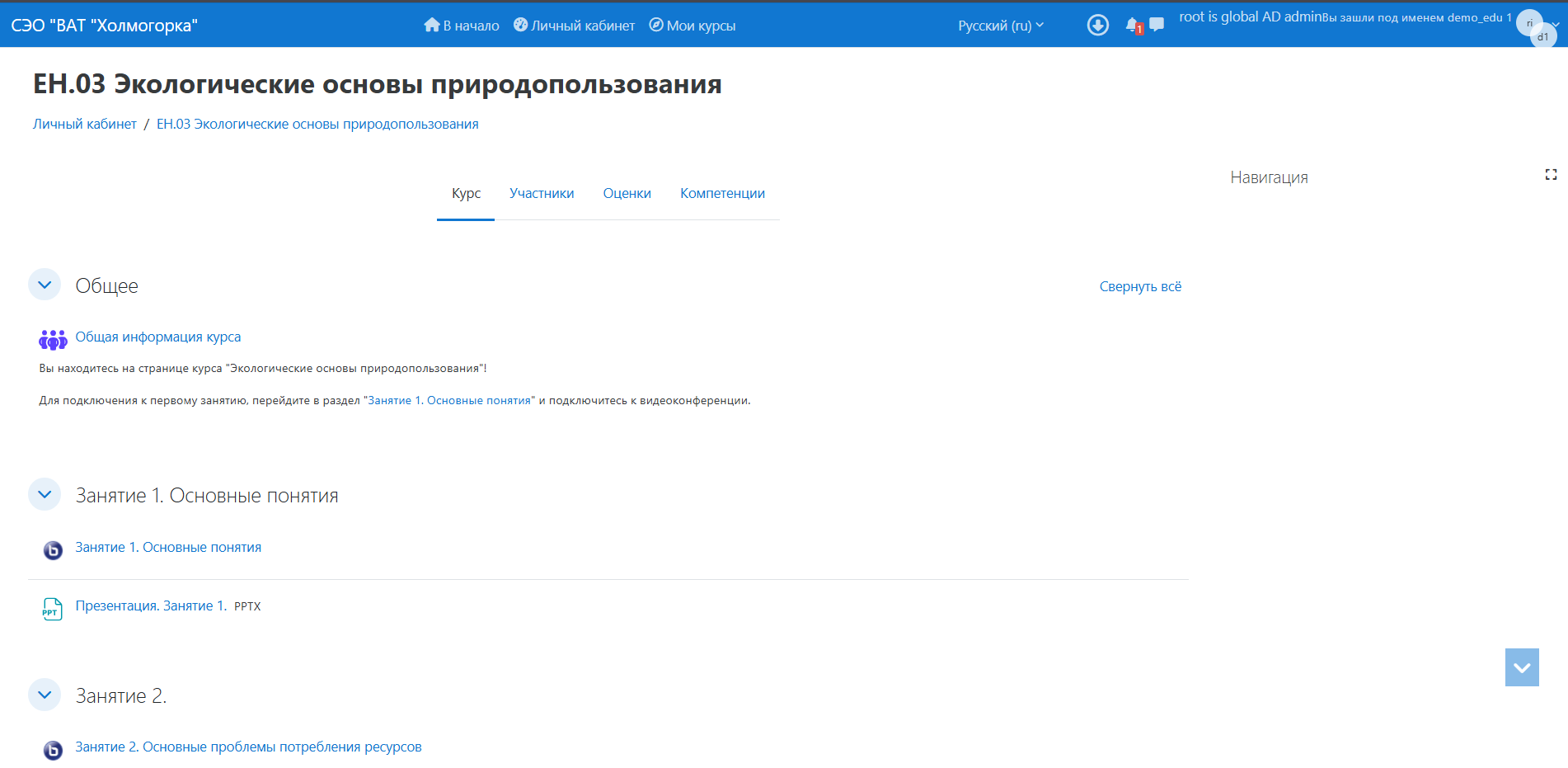Click the PPT file icon for presentation
Image resolution: width=1568 pixels, height=768 pixels.
coord(52,609)
